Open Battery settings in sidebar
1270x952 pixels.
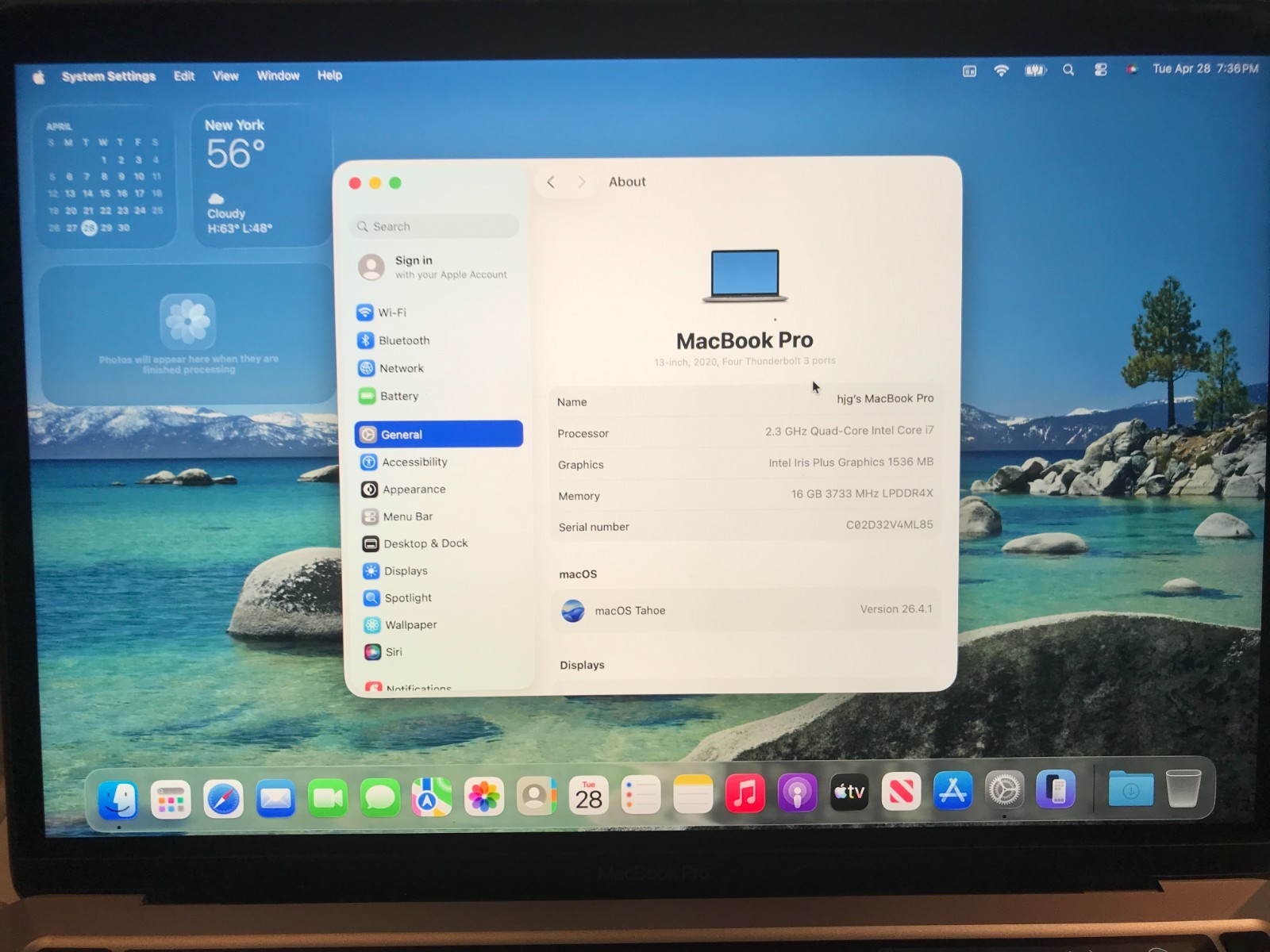388,396
